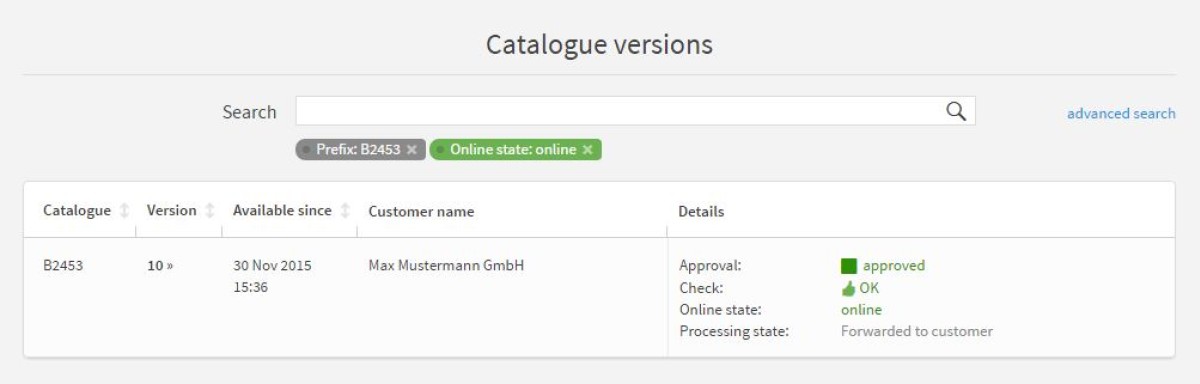Sort by Available since column arrows
The width and height of the screenshot is (1200, 384).
[345, 211]
